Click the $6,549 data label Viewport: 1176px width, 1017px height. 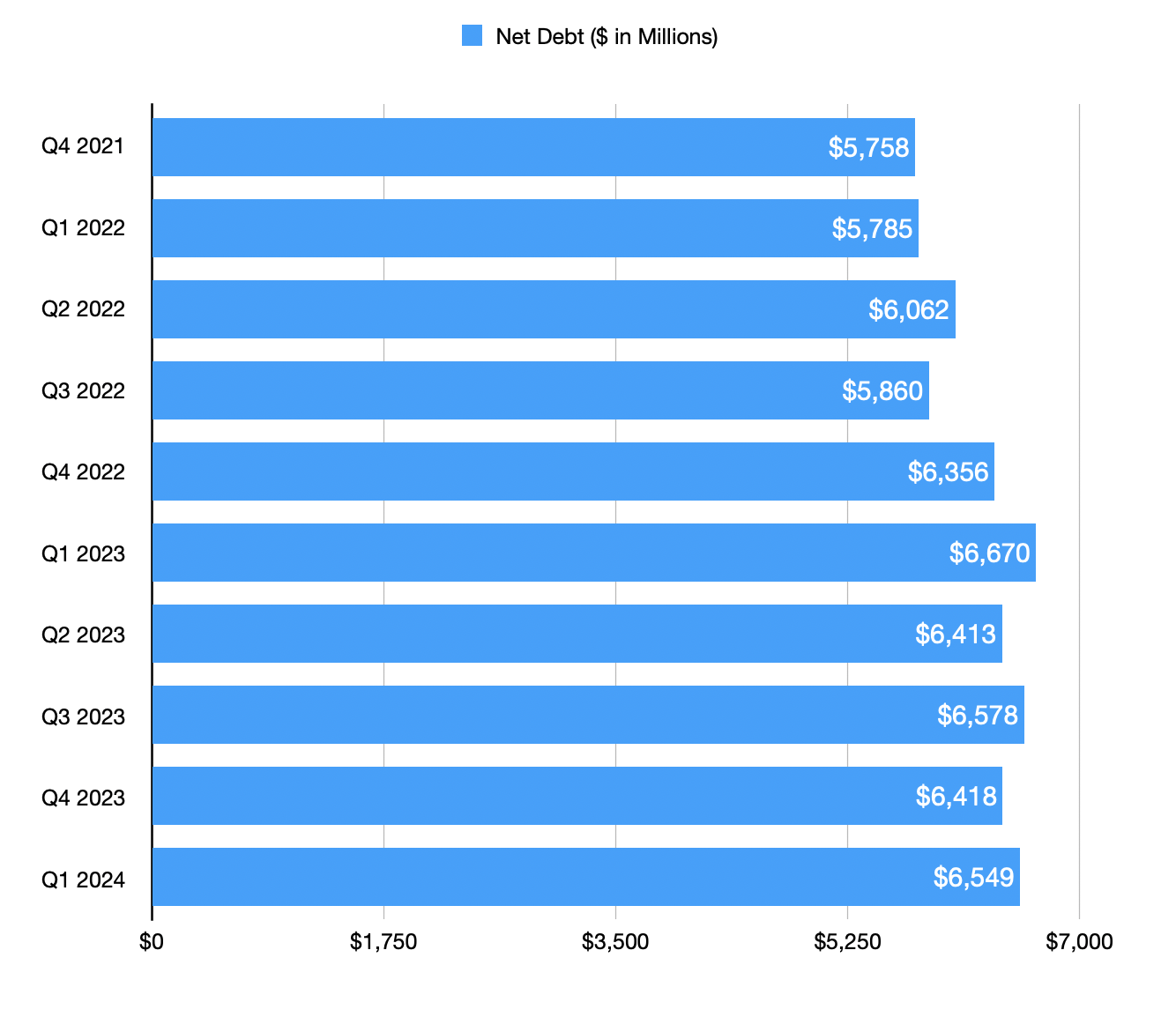tap(974, 877)
